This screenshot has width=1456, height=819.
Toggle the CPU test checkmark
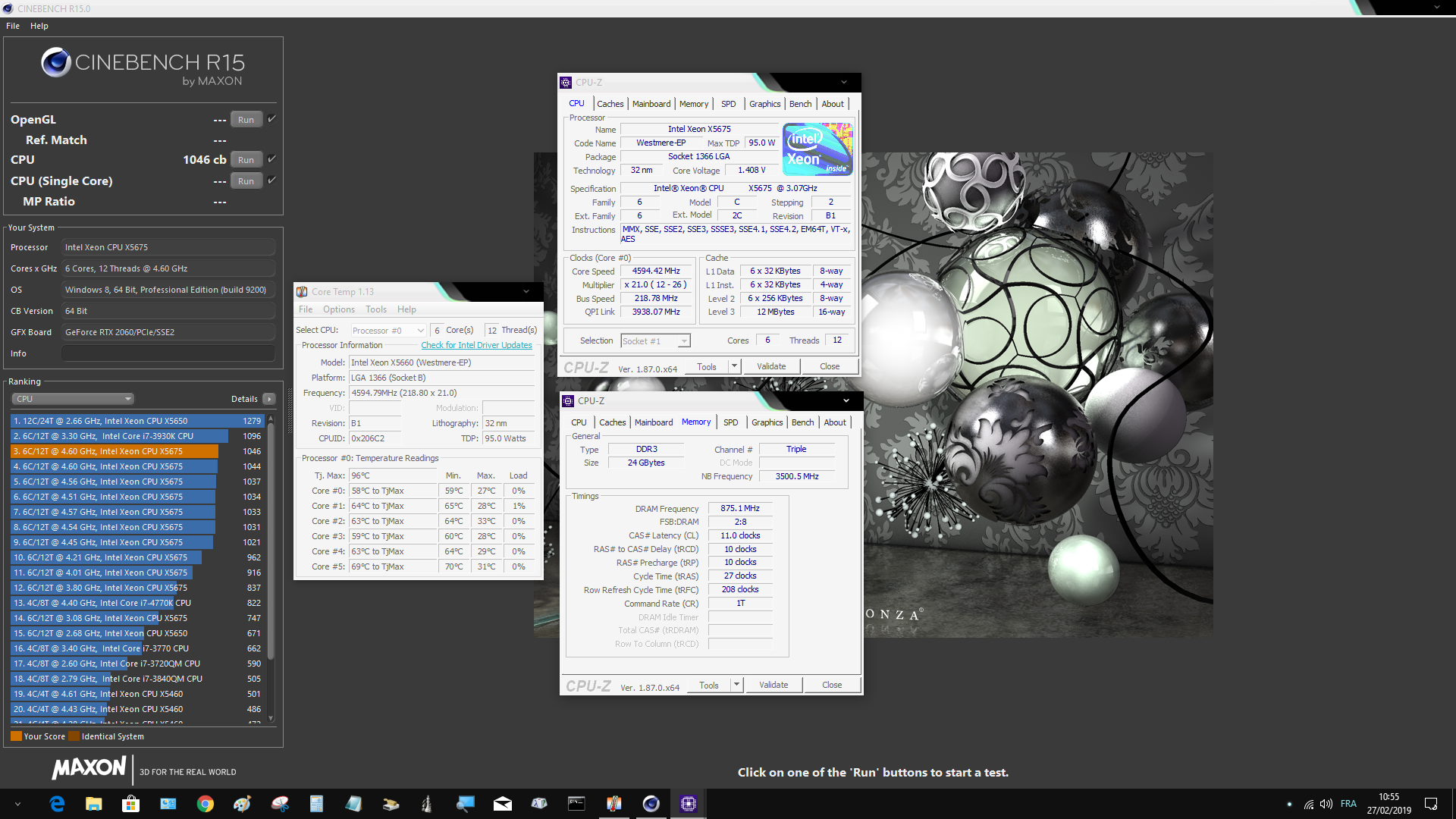[x=271, y=158]
